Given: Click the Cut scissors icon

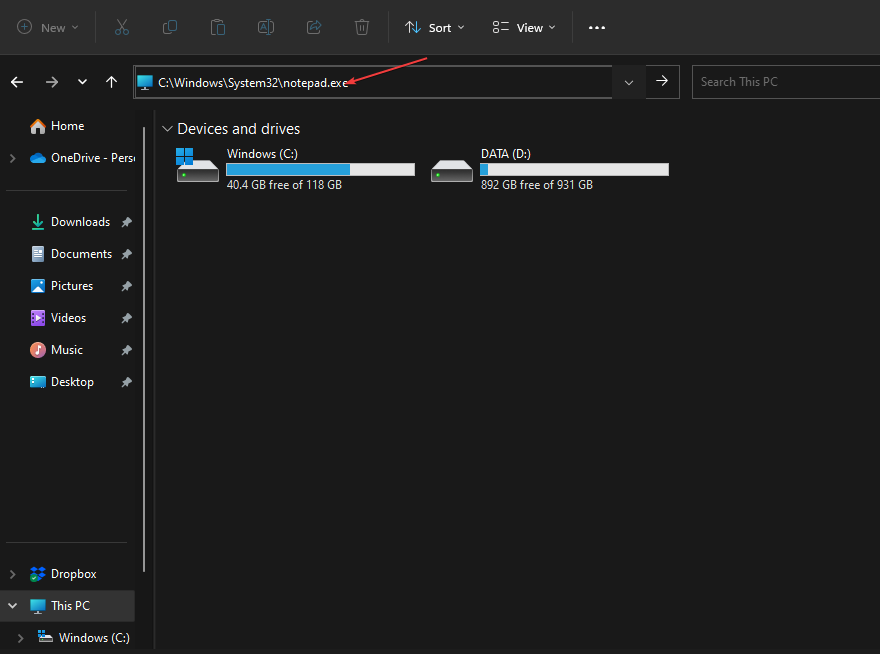Looking at the screenshot, I should 122,28.
